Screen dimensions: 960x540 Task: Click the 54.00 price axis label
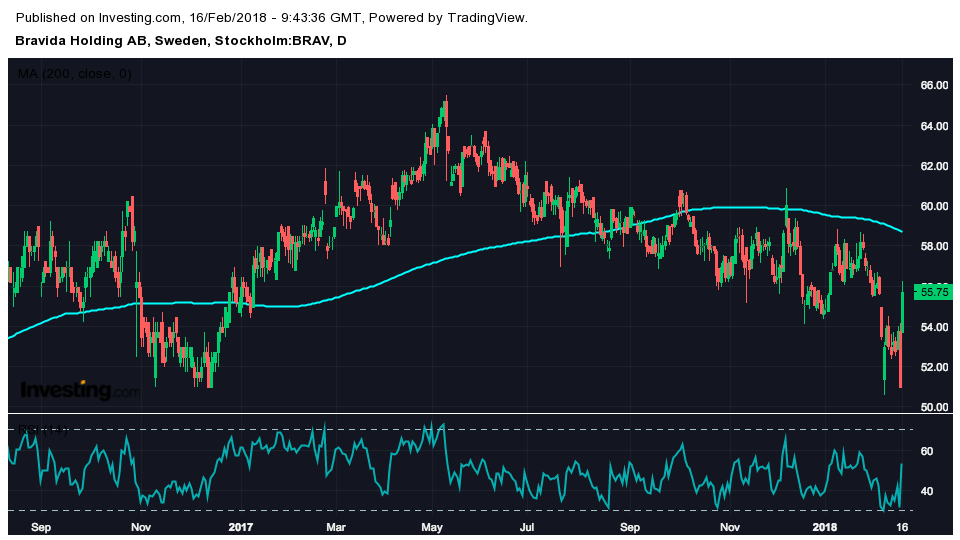[x=934, y=327]
